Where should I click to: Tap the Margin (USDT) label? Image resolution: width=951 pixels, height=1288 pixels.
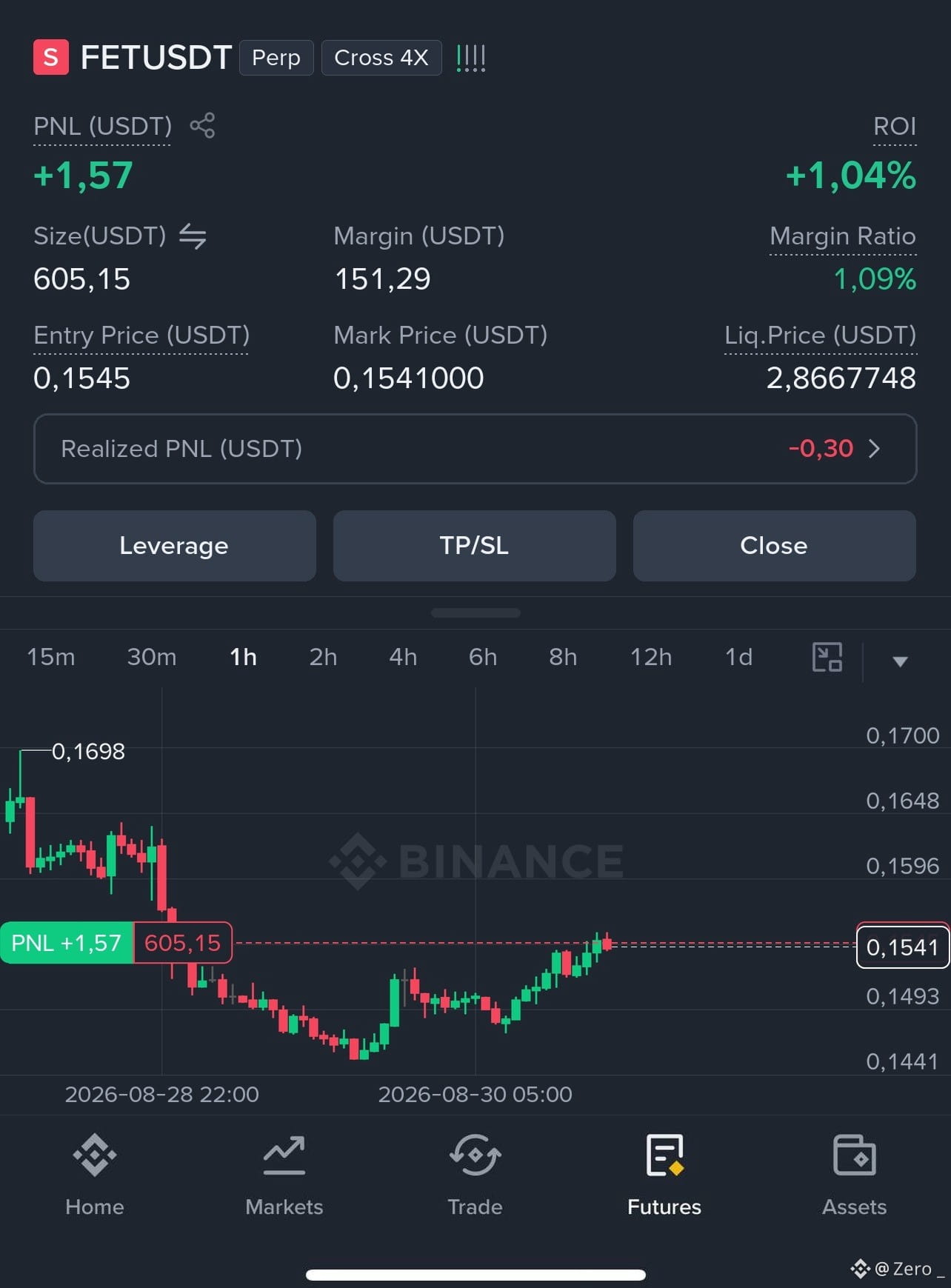click(419, 236)
